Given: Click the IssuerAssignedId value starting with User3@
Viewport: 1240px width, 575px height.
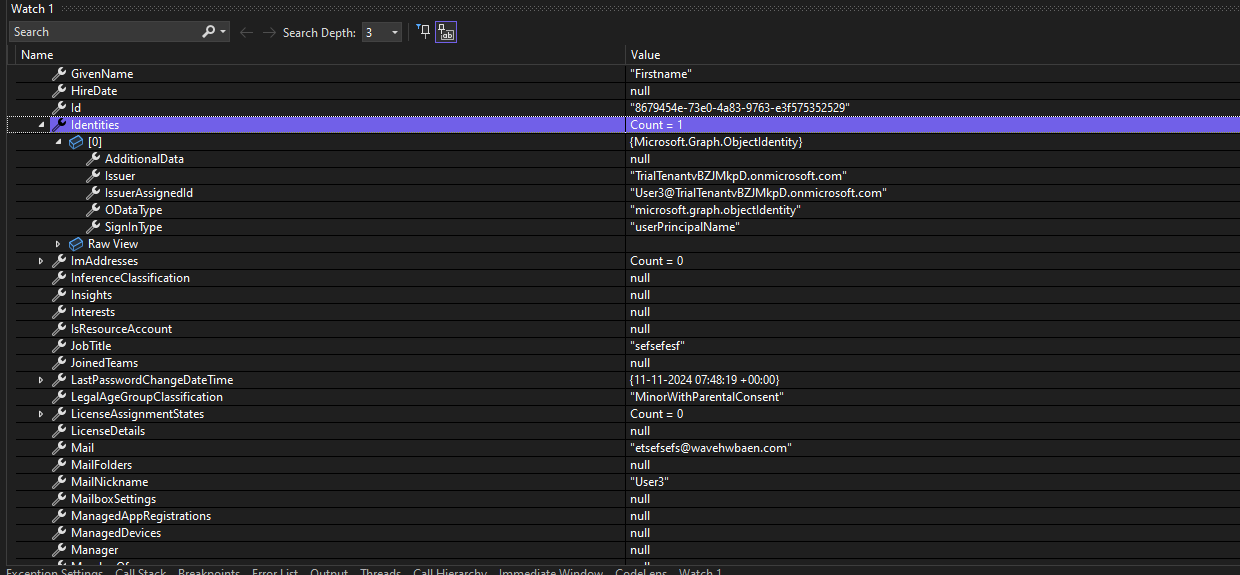Looking at the screenshot, I should pos(758,193).
